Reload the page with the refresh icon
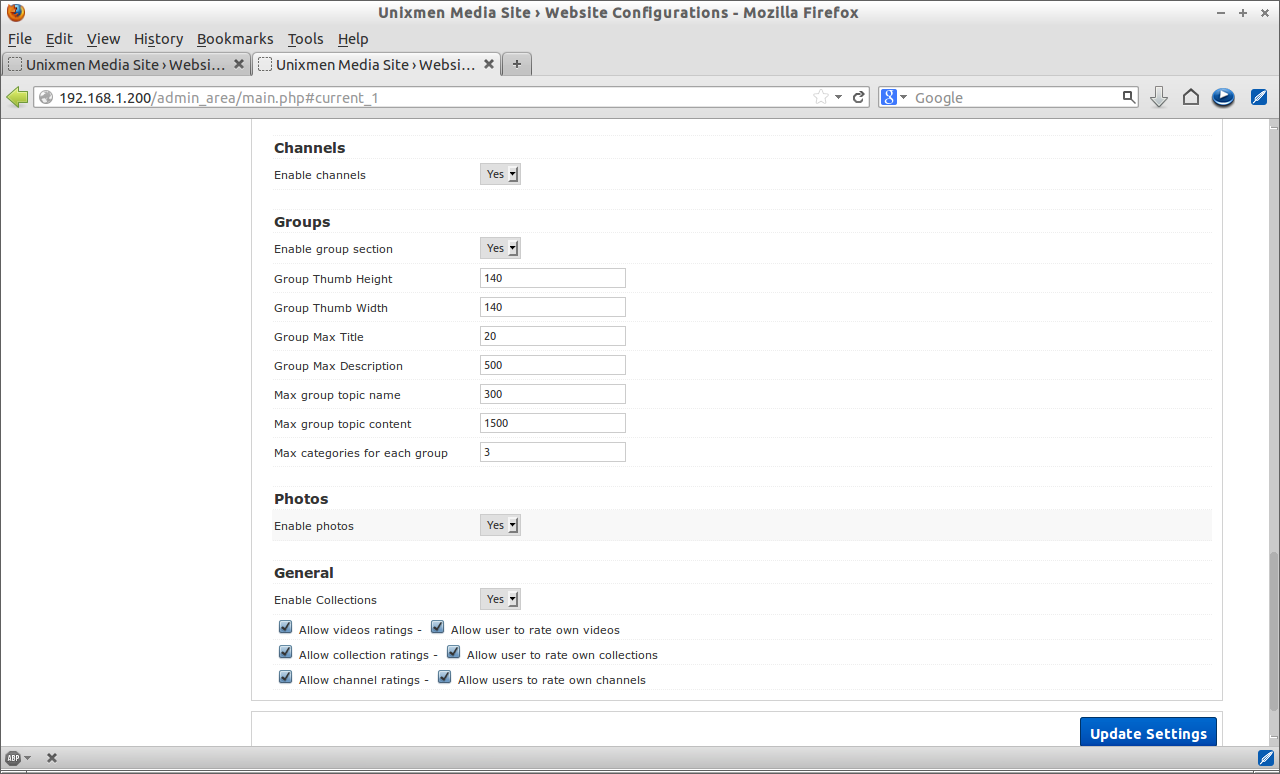The image size is (1280, 774). (859, 97)
